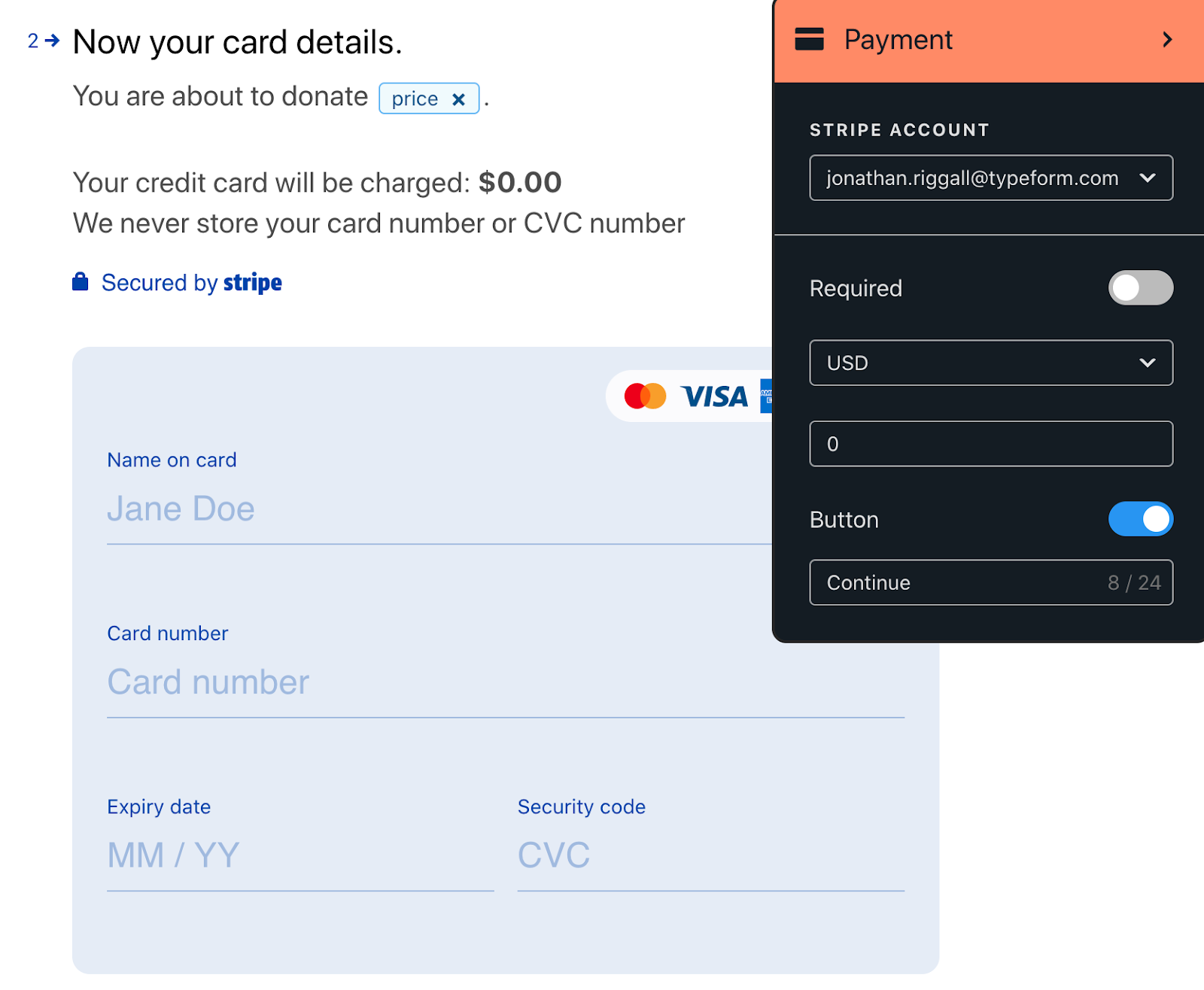Remove the price variable tag

coord(458,99)
